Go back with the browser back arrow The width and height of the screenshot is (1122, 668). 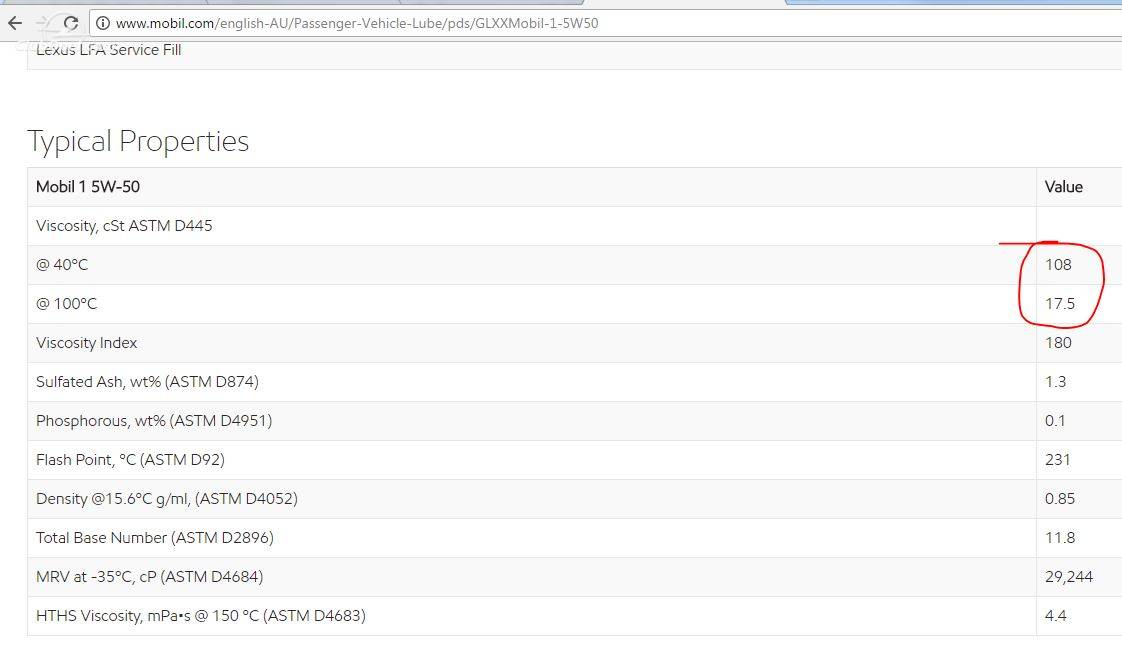click(15, 23)
